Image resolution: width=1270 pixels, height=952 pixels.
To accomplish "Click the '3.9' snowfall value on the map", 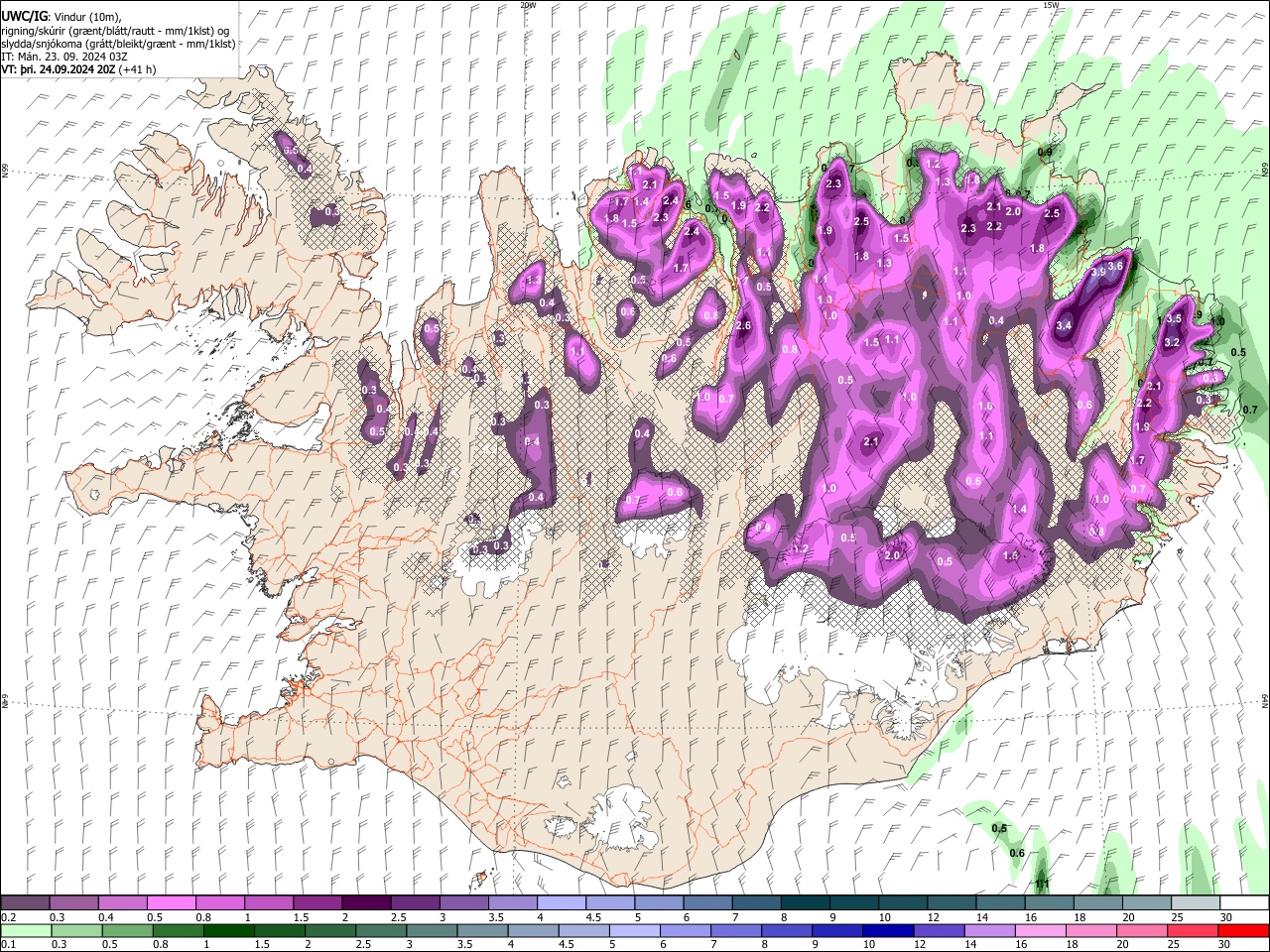I will tap(1098, 272).
